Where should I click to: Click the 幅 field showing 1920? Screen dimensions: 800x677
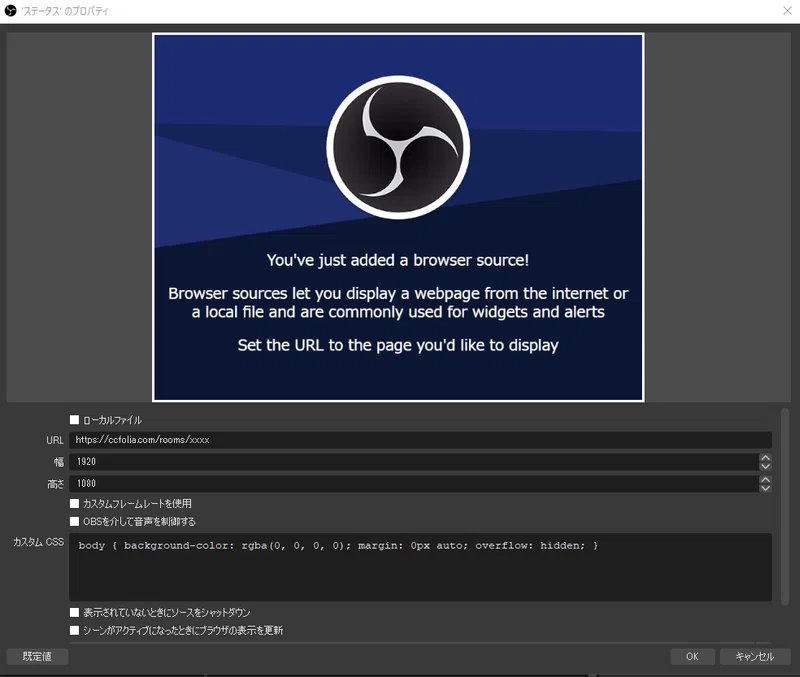click(414, 462)
